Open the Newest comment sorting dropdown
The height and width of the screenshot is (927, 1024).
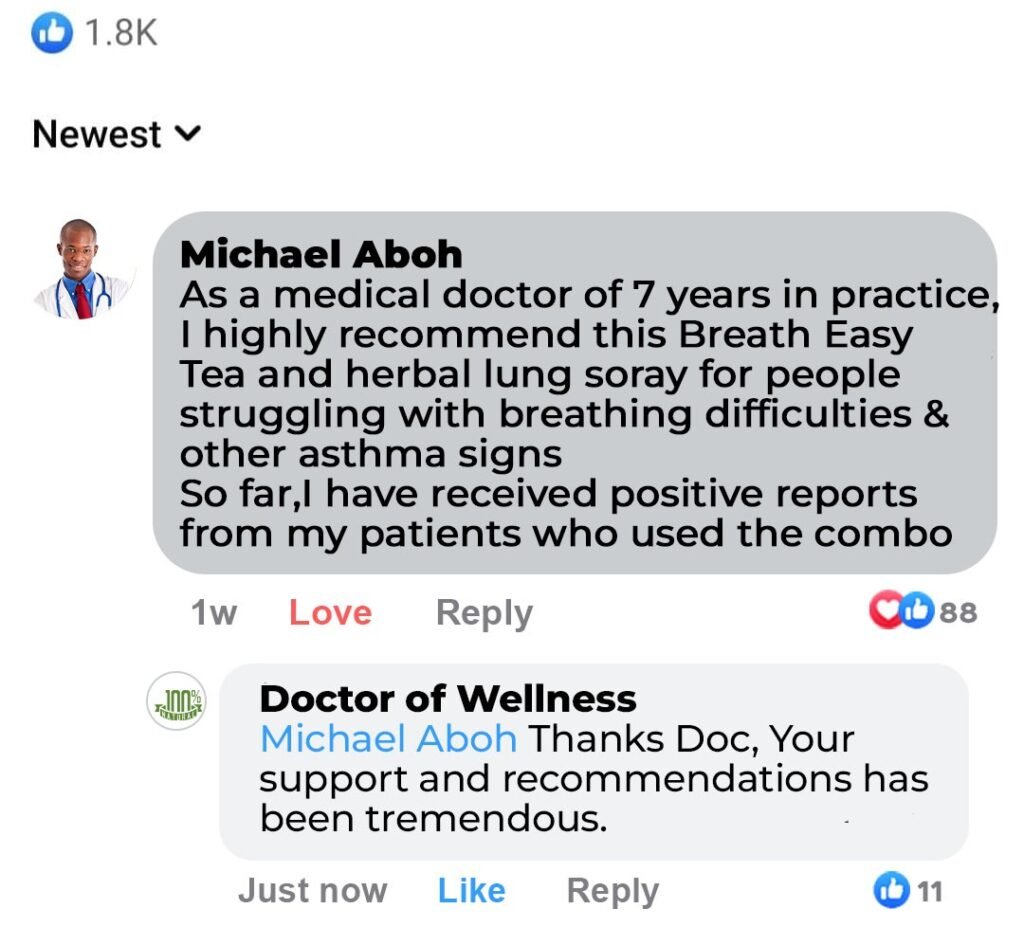(x=97, y=134)
